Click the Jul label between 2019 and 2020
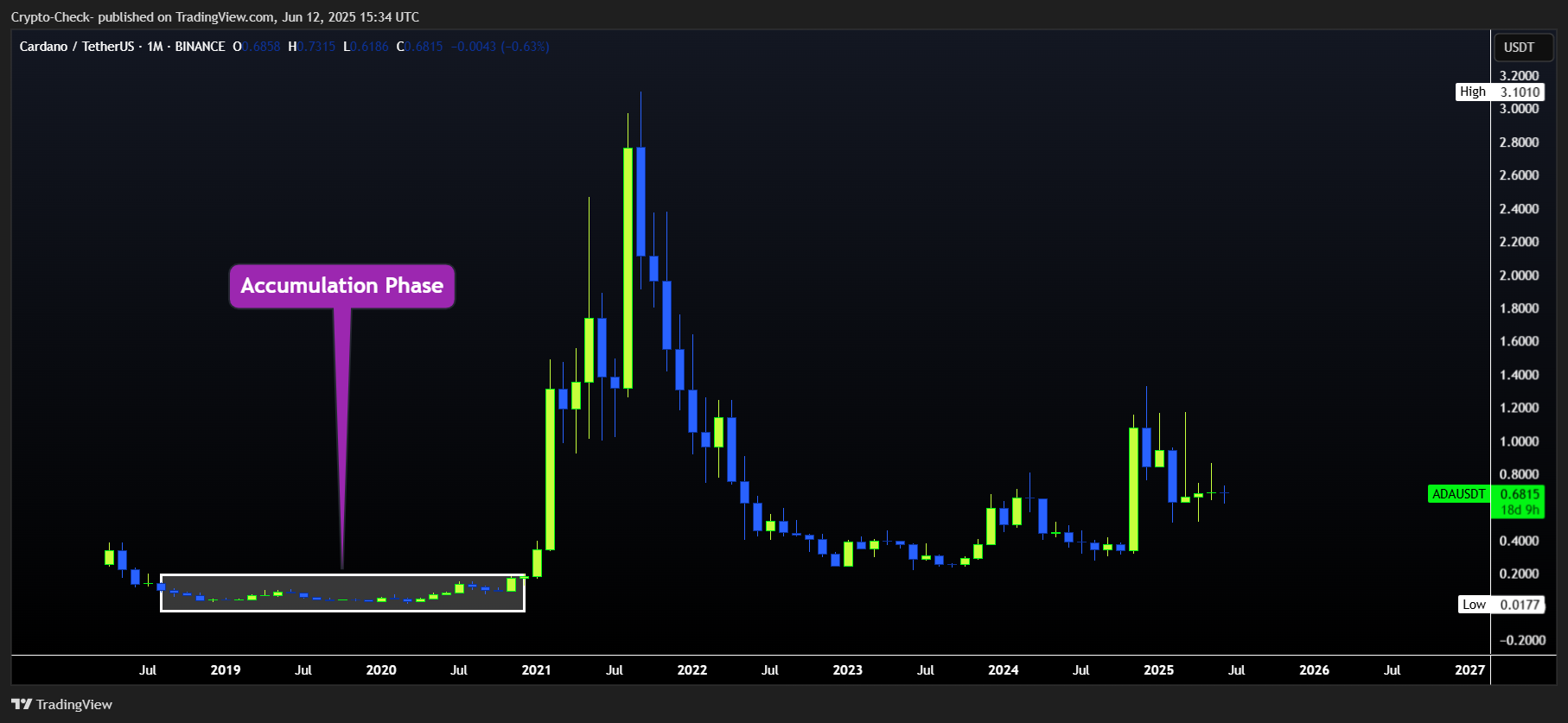The image size is (1568, 723). click(x=303, y=670)
